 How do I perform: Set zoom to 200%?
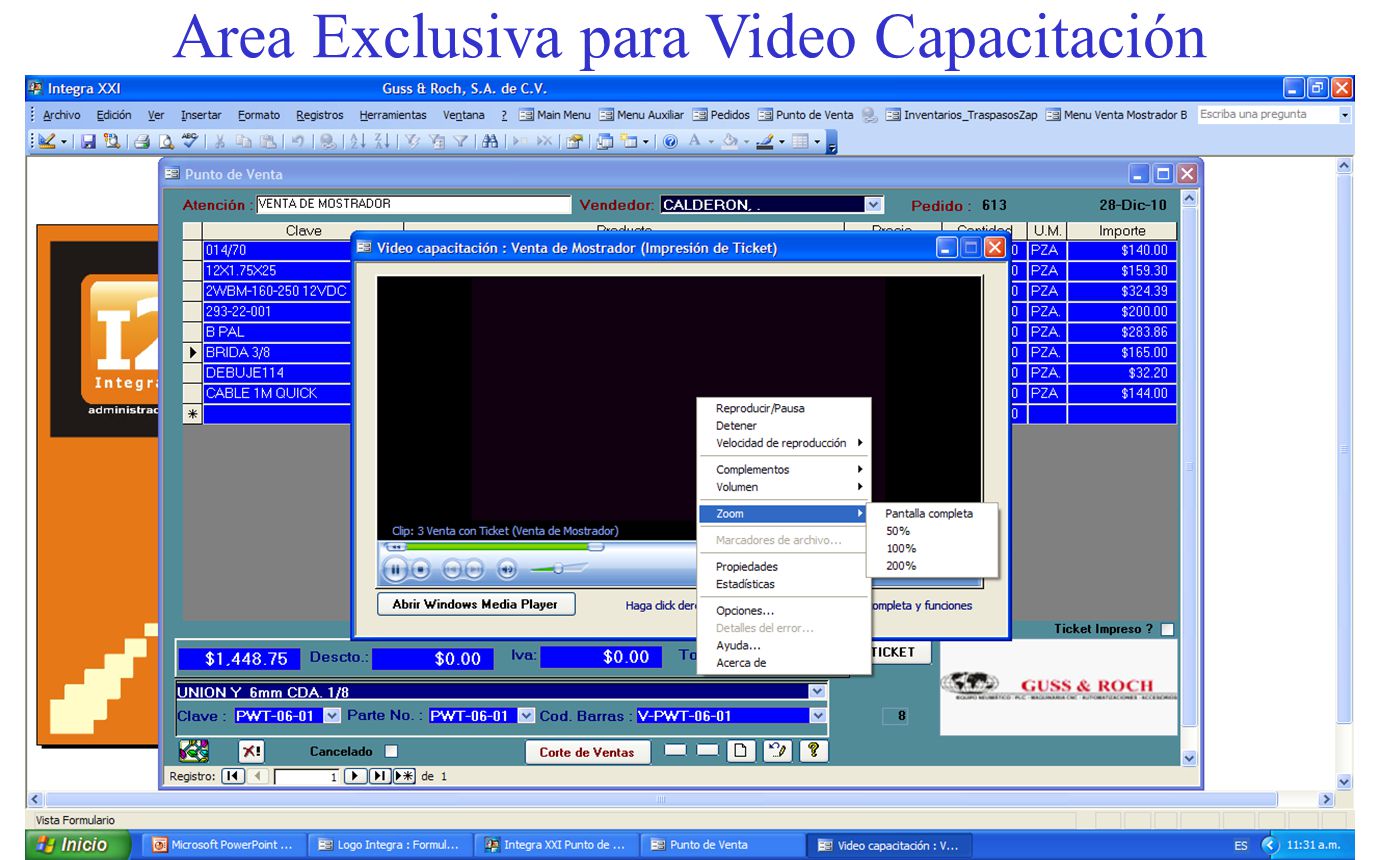[901, 566]
